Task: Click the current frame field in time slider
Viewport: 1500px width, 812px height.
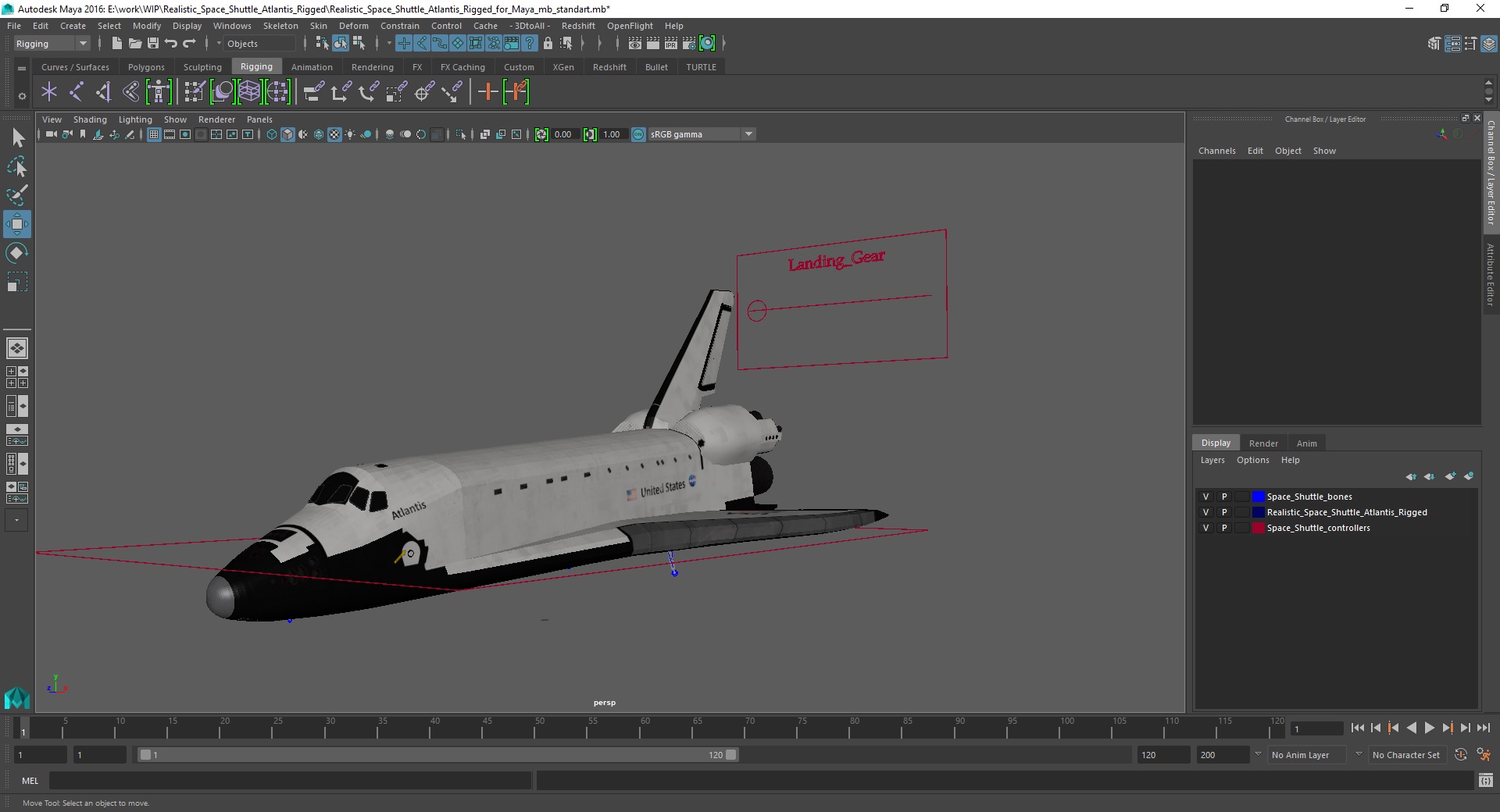Action: point(1317,729)
